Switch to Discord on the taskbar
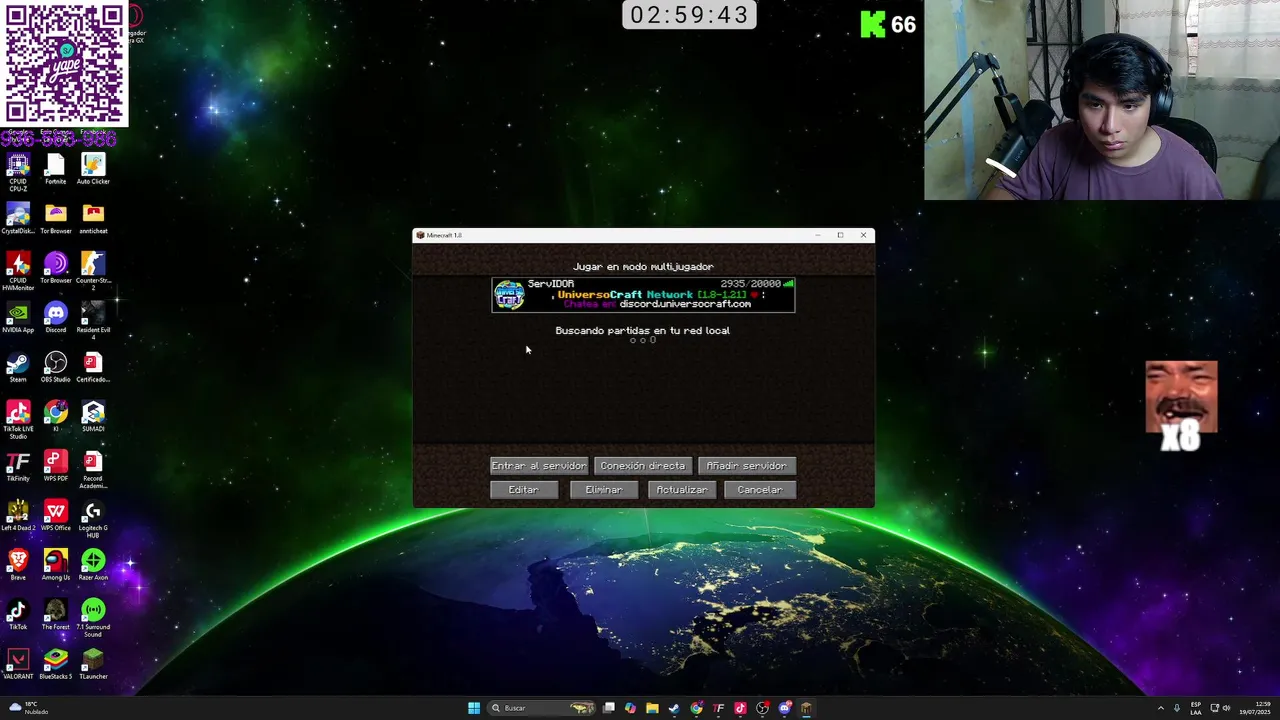Viewport: 1280px width, 720px height. coord(784,708)
